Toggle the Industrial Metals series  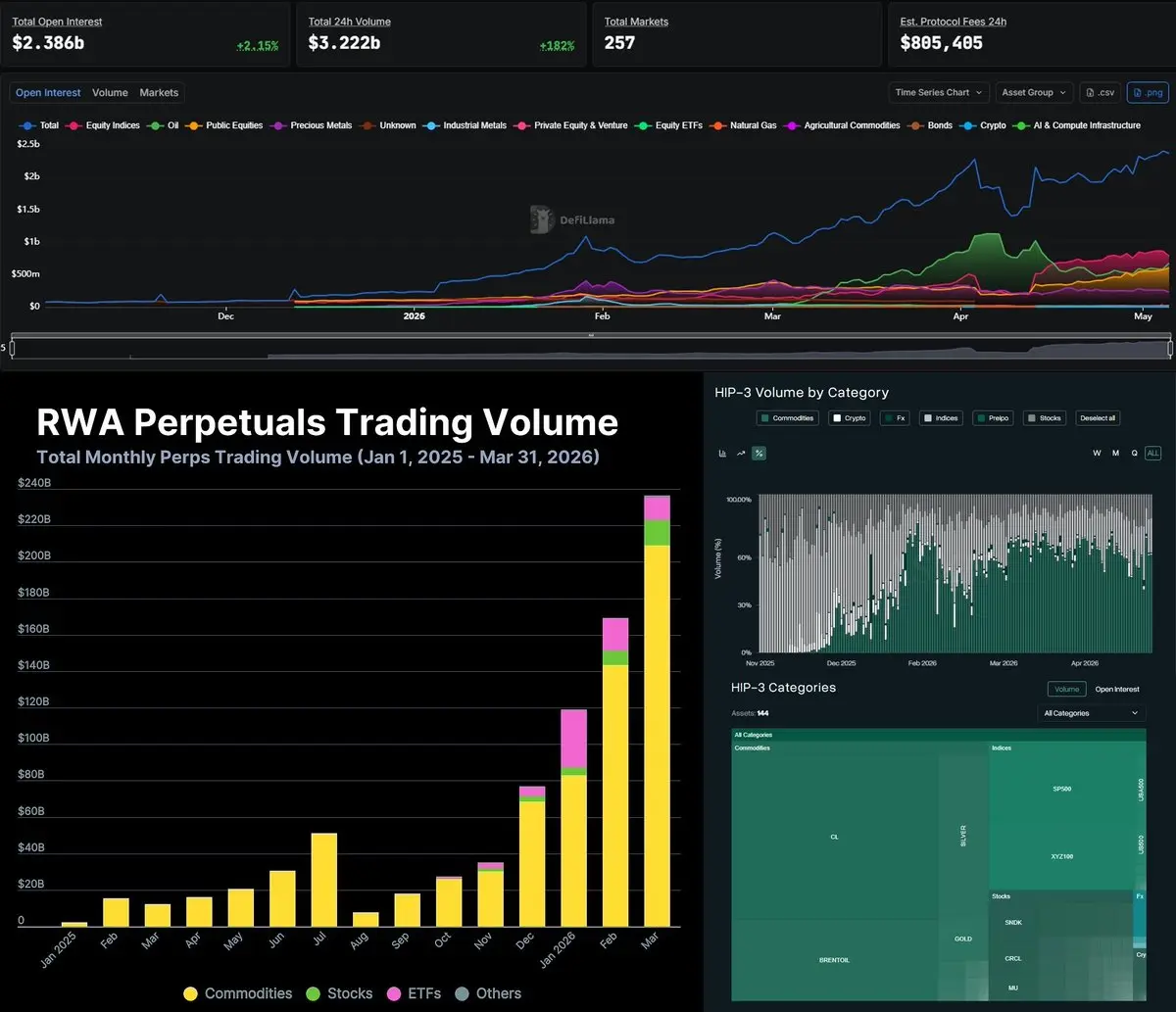coord(465,125)
